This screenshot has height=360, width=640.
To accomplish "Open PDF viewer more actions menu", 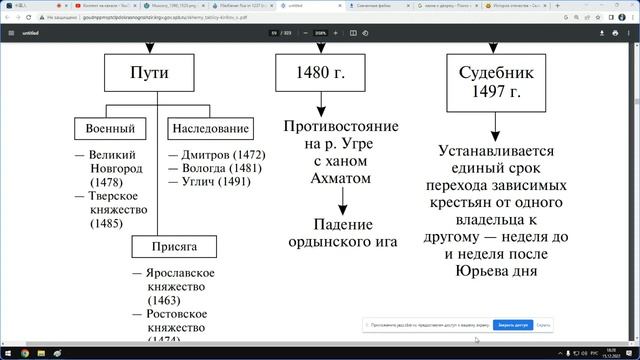I will pos(629,33).
